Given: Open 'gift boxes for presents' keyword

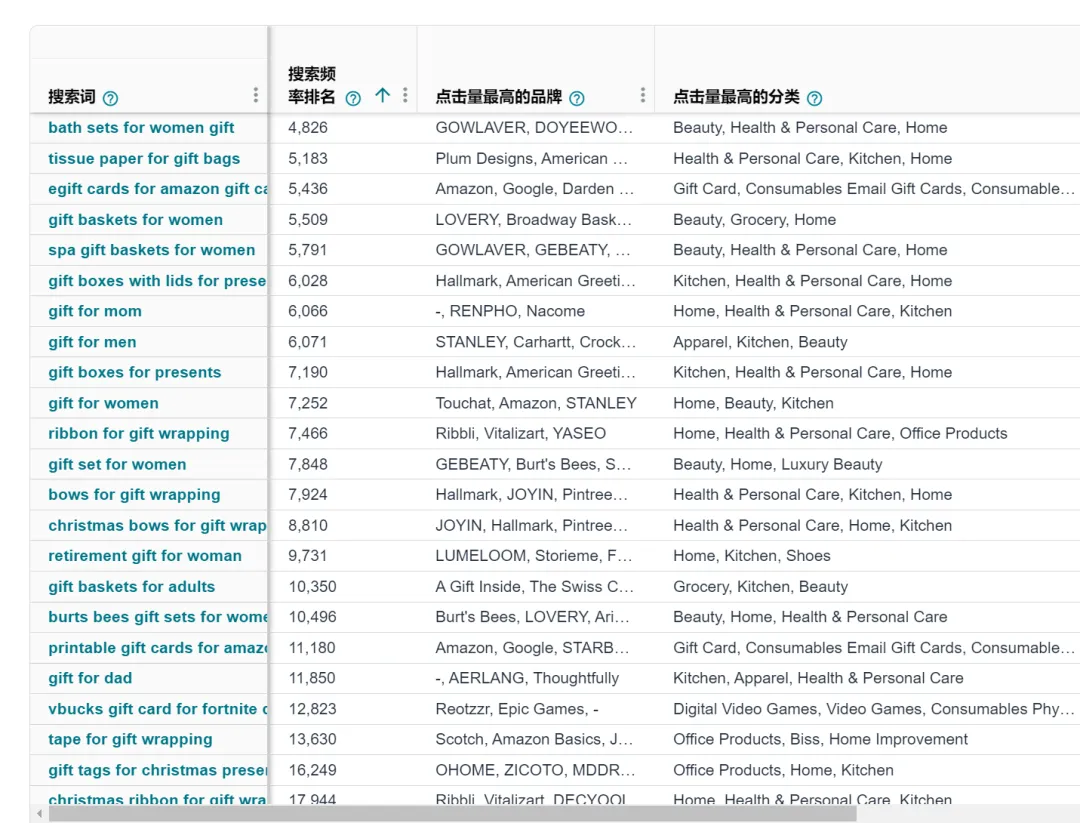Looking at the screenshot, I should click(x=134, y=373).
